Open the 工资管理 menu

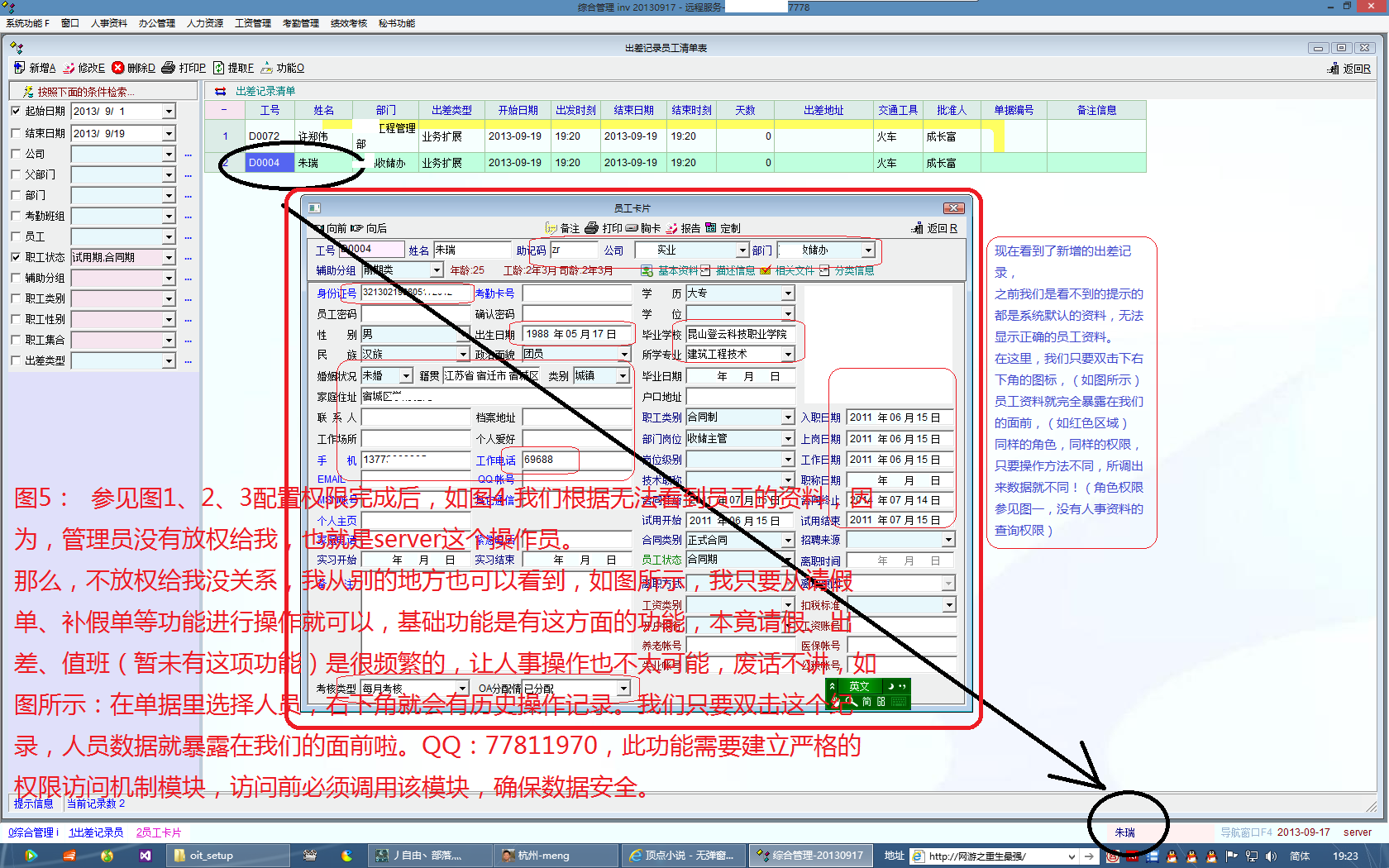(x=252, y=23)
